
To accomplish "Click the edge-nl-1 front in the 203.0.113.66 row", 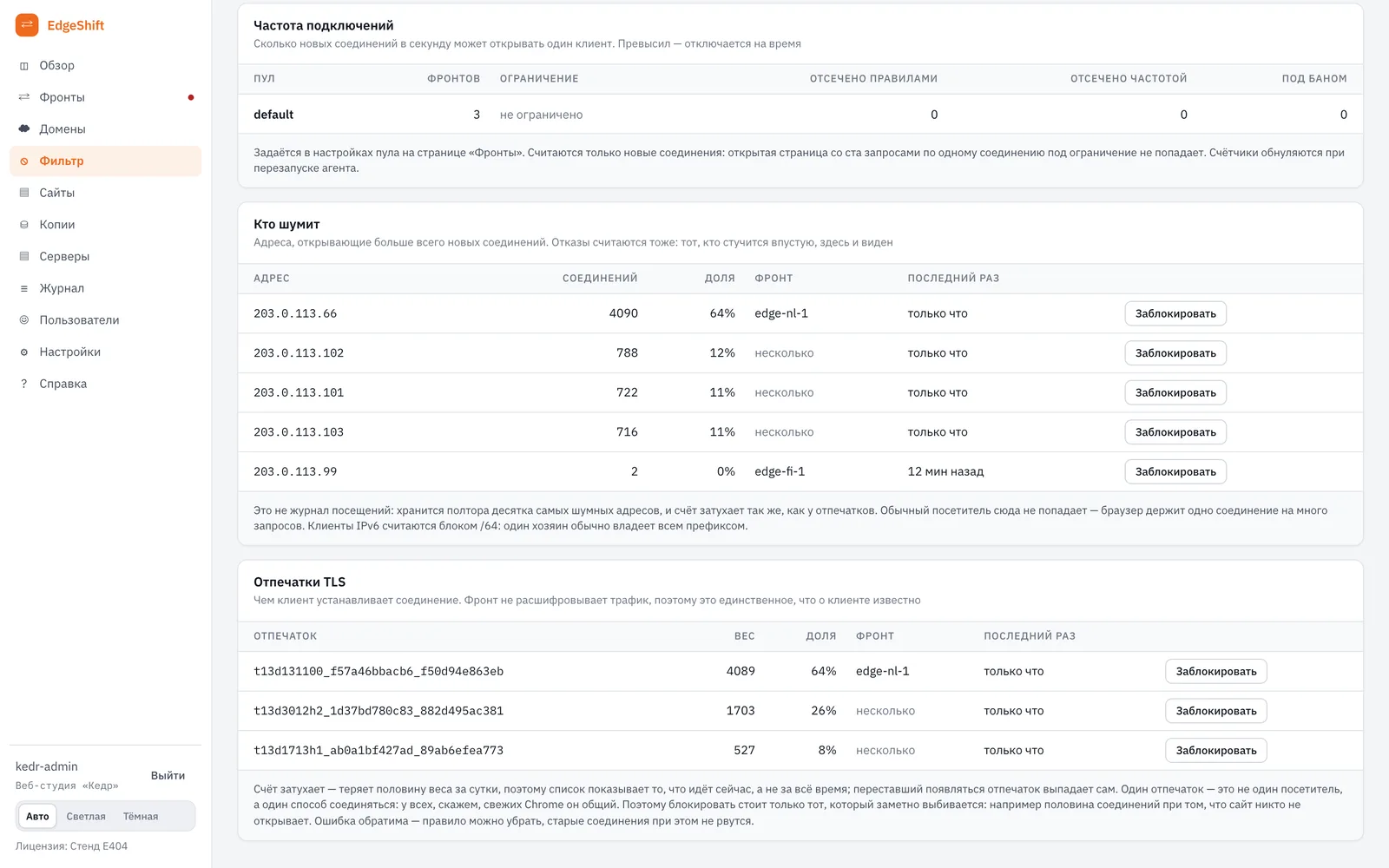I will point(781,313).
